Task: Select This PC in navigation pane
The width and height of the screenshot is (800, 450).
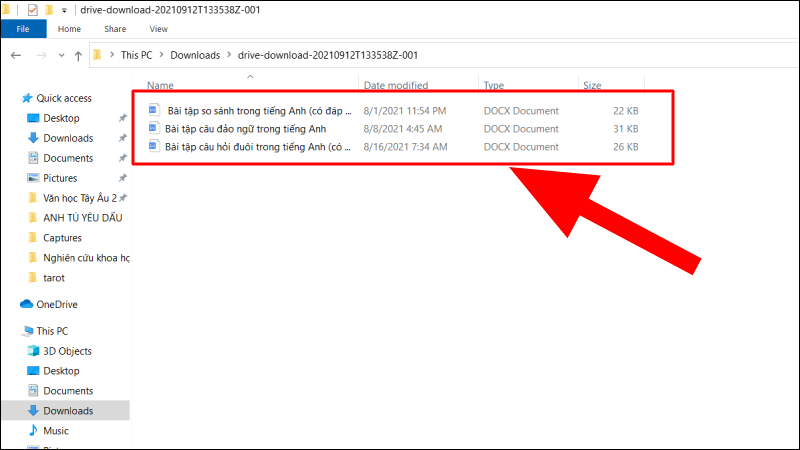Action: coord(52,331)
